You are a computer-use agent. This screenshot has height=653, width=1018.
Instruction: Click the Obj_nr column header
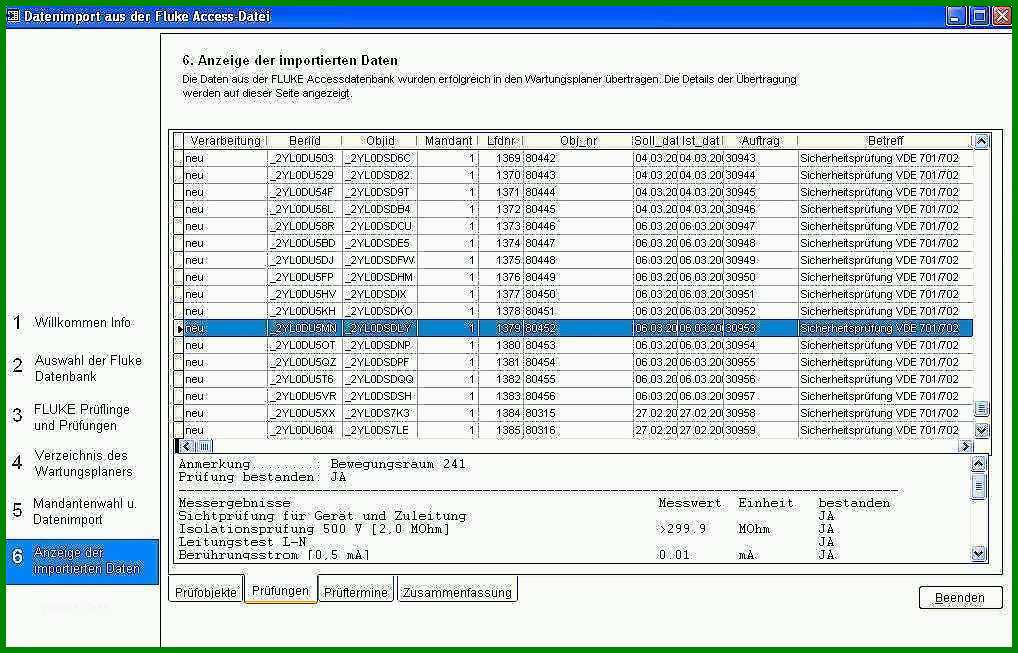(x=578, y=141)
